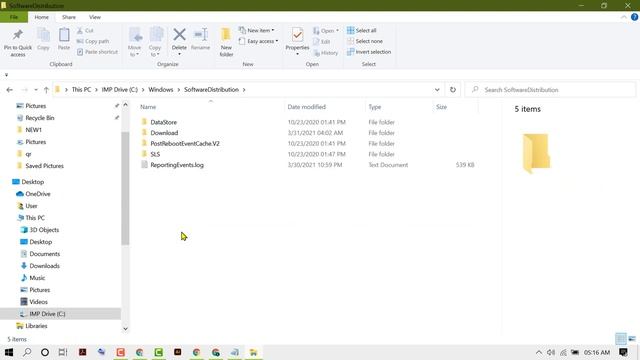Viewport: 640px width, 360px height.
Task: Switch to the Home ribbon tab
Action: (x=42, y=17)
